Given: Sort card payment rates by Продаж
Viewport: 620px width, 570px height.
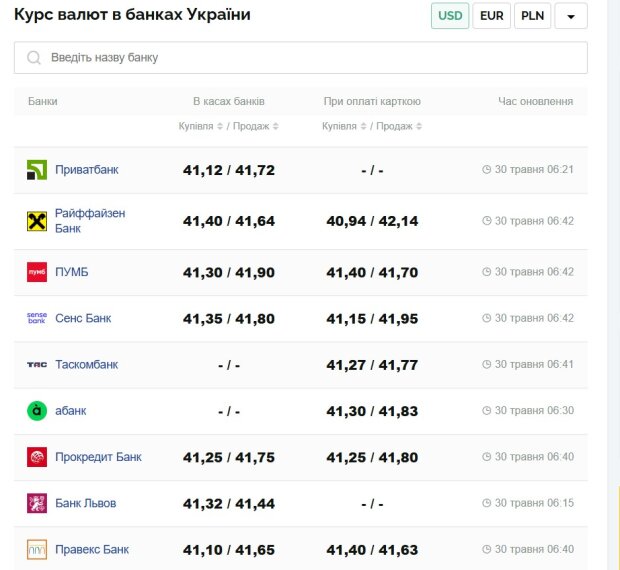Looking at the screenshot, I should 399,126.
